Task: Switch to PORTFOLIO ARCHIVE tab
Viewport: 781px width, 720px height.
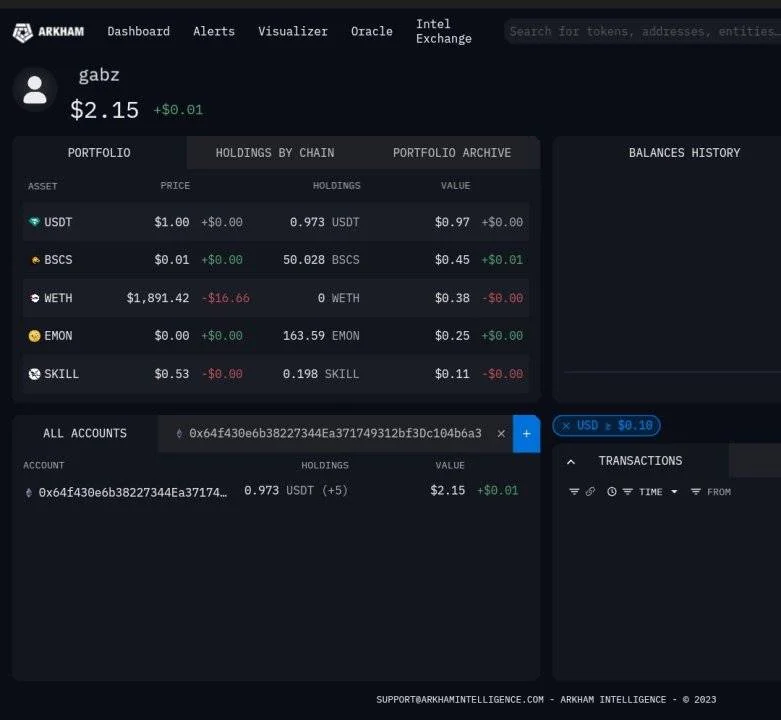Action: 452,153
